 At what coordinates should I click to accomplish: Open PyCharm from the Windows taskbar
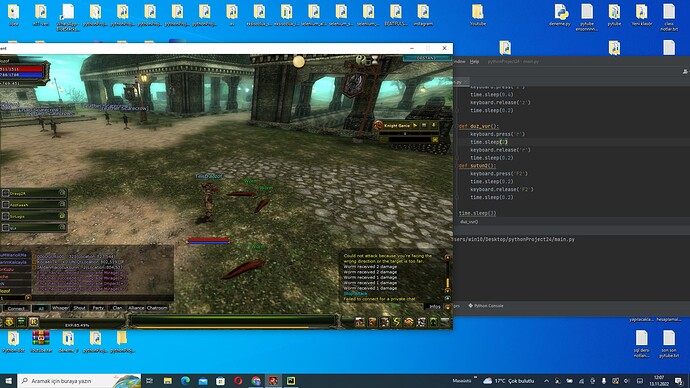pyautogui.click(x=291, y=381)
